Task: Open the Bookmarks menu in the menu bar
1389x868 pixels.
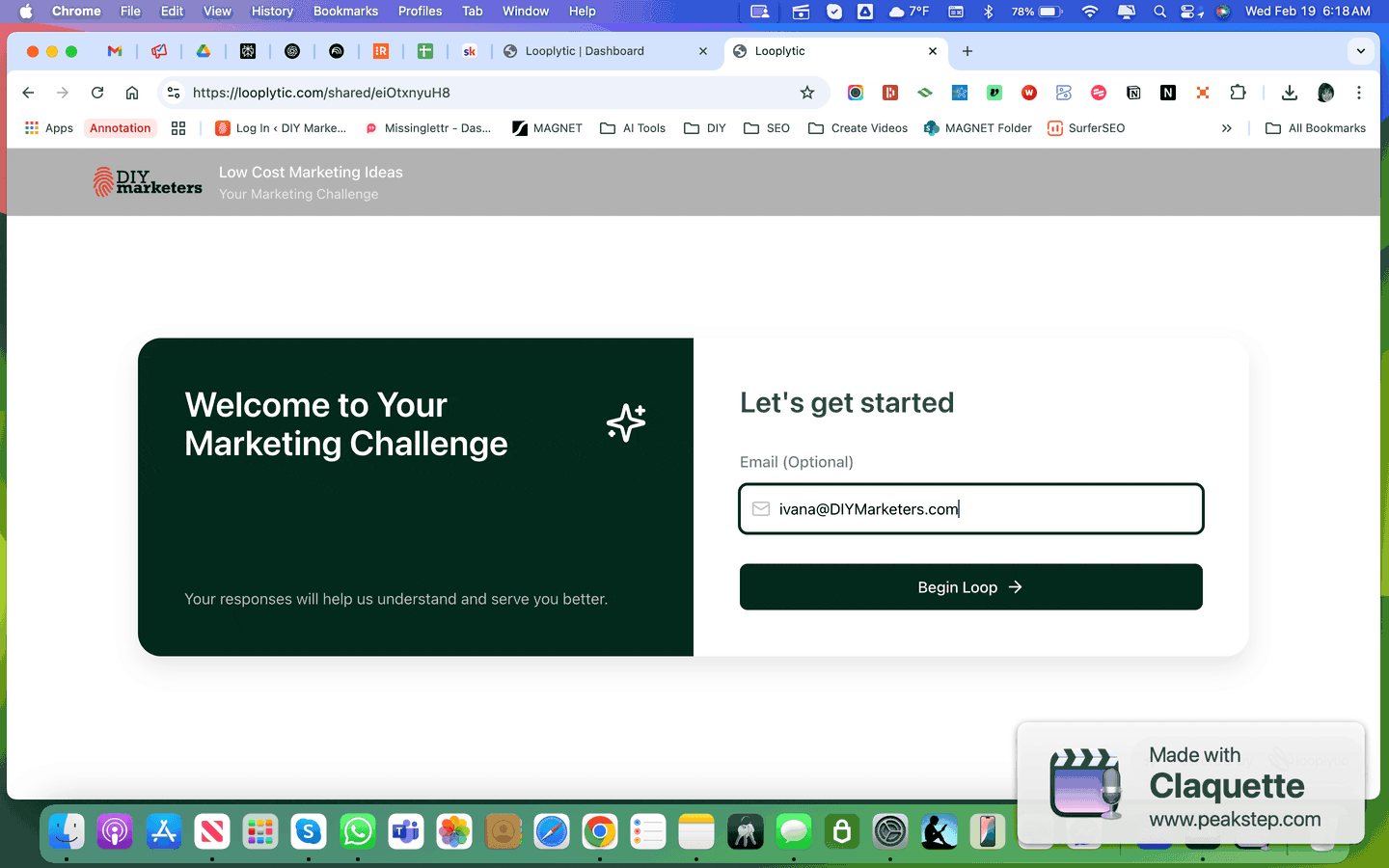Action: click(345, 12)
